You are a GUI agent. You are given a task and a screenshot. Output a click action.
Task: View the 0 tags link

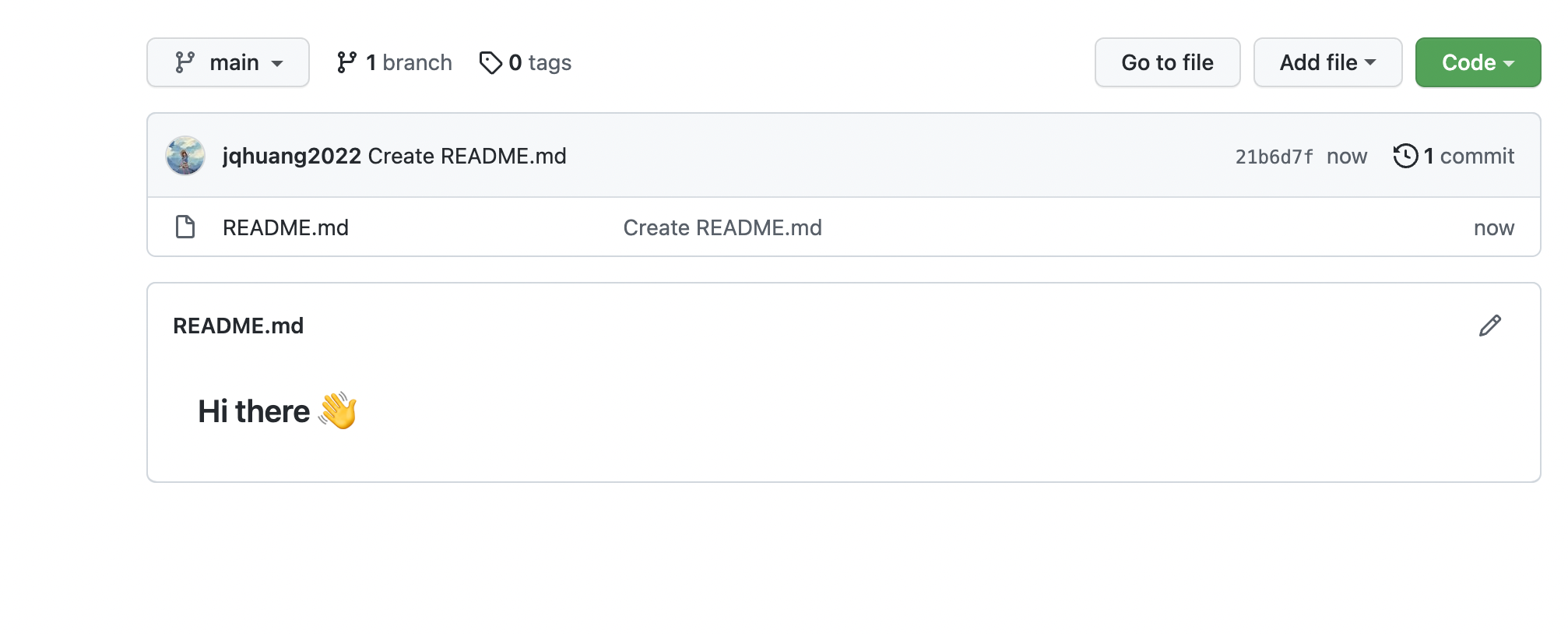(540, 62)
